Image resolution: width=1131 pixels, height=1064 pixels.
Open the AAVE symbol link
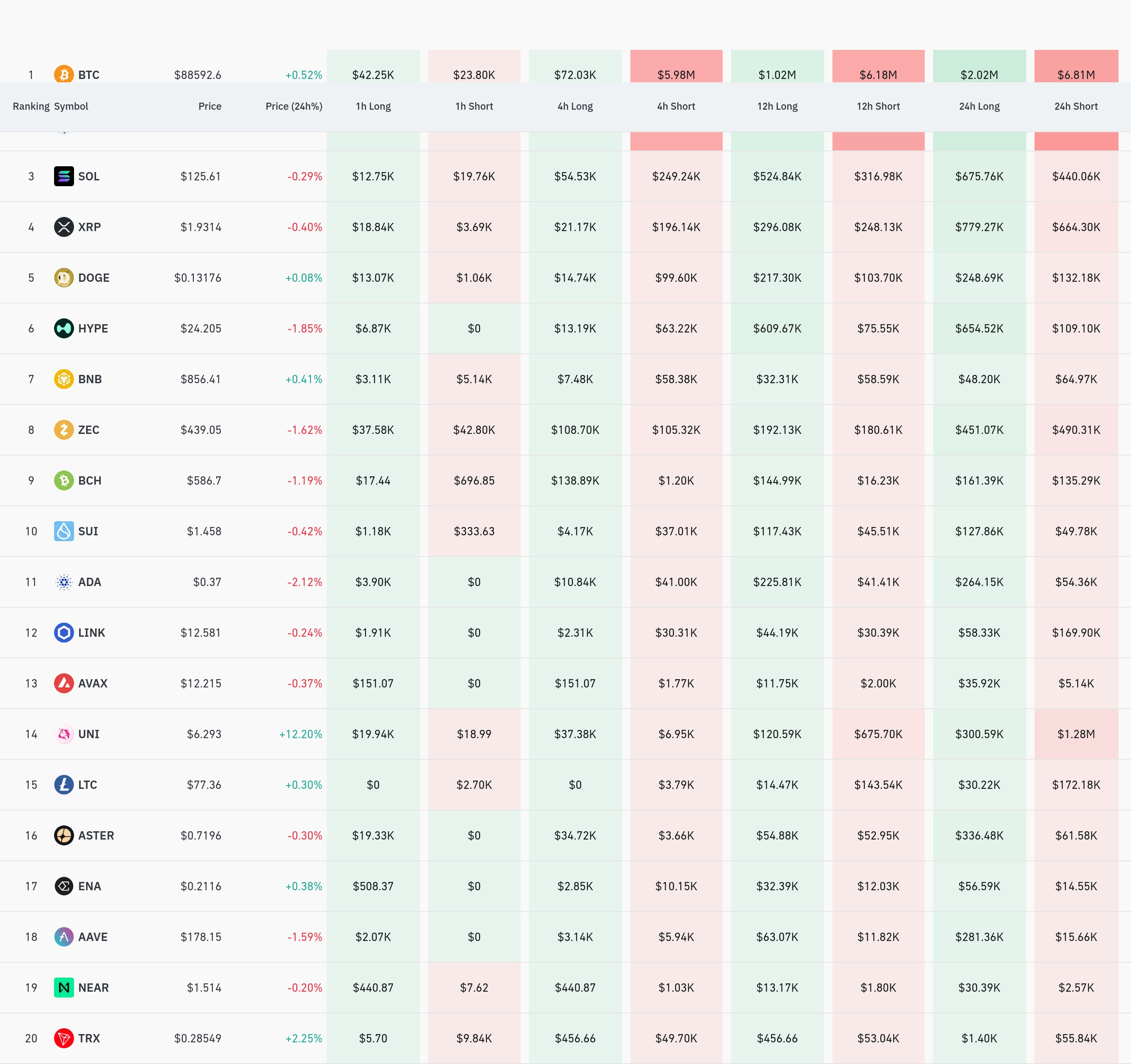point(93,937)
